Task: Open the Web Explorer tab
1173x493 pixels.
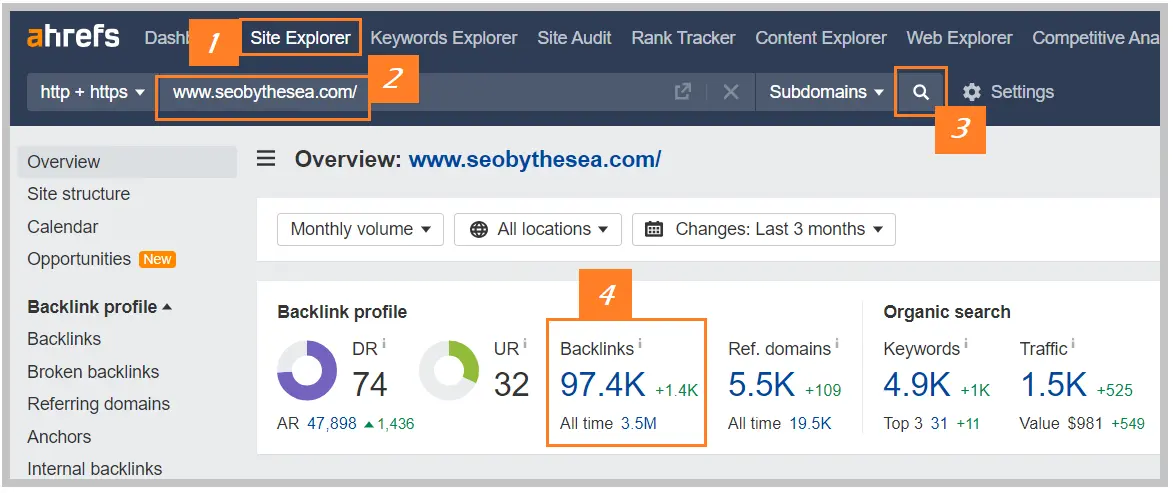Action: [x=959, y=37]
